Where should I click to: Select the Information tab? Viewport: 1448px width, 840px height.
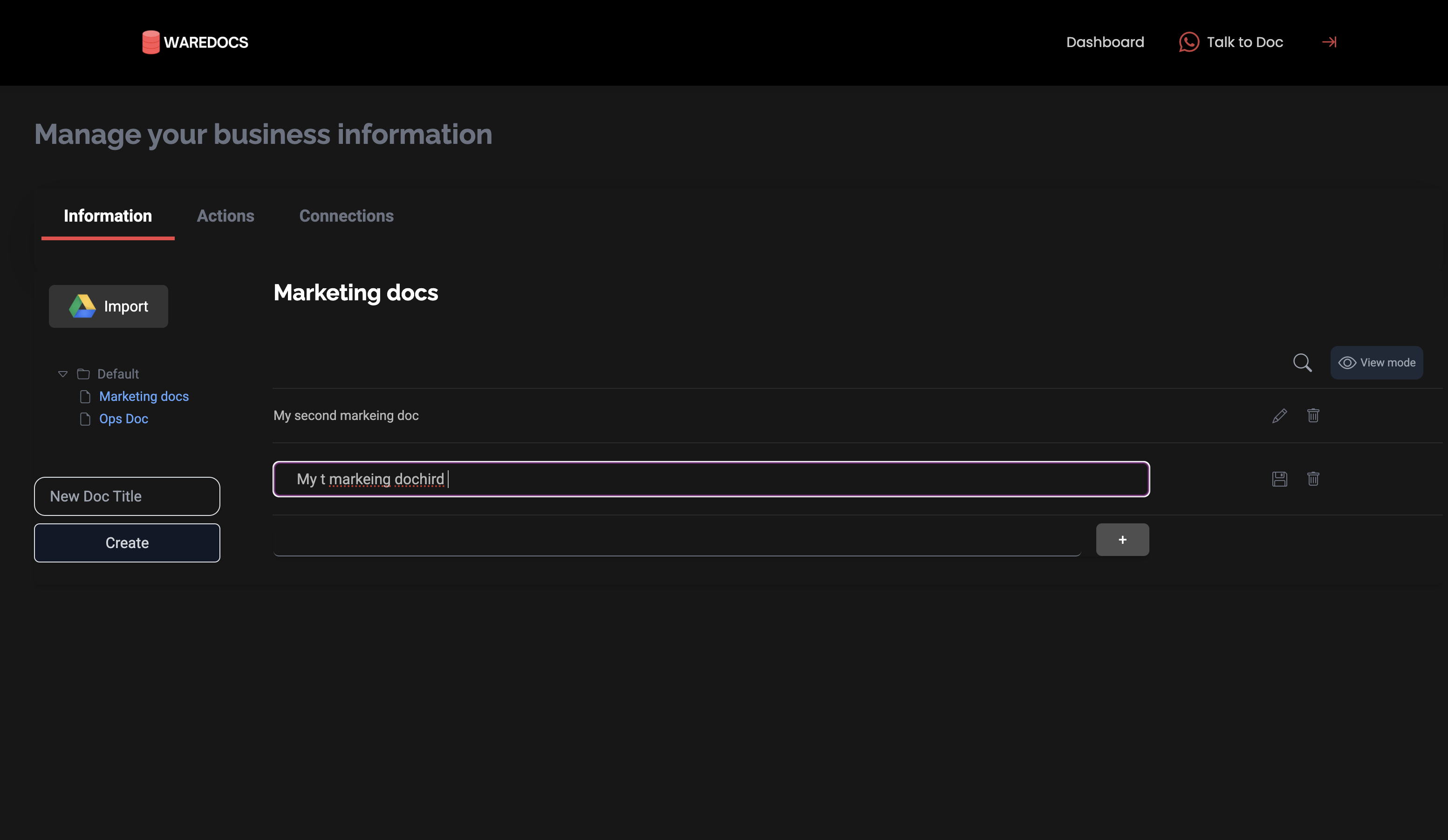(x=108, y=216)
